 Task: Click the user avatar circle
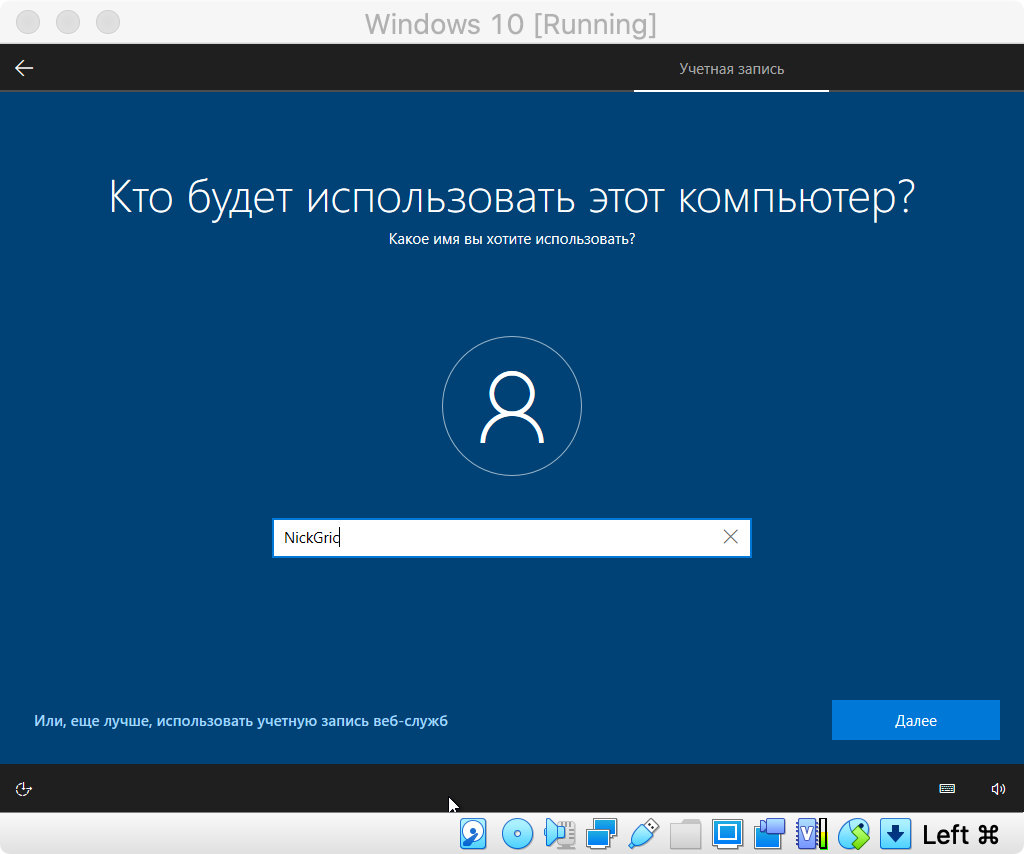click(512, 406)
